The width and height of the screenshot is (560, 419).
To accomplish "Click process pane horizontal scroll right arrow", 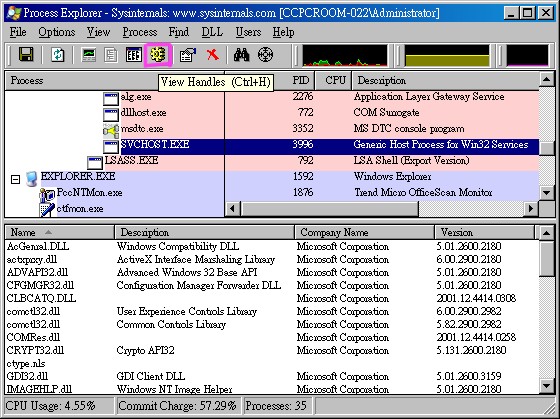I will coord(531,208).
